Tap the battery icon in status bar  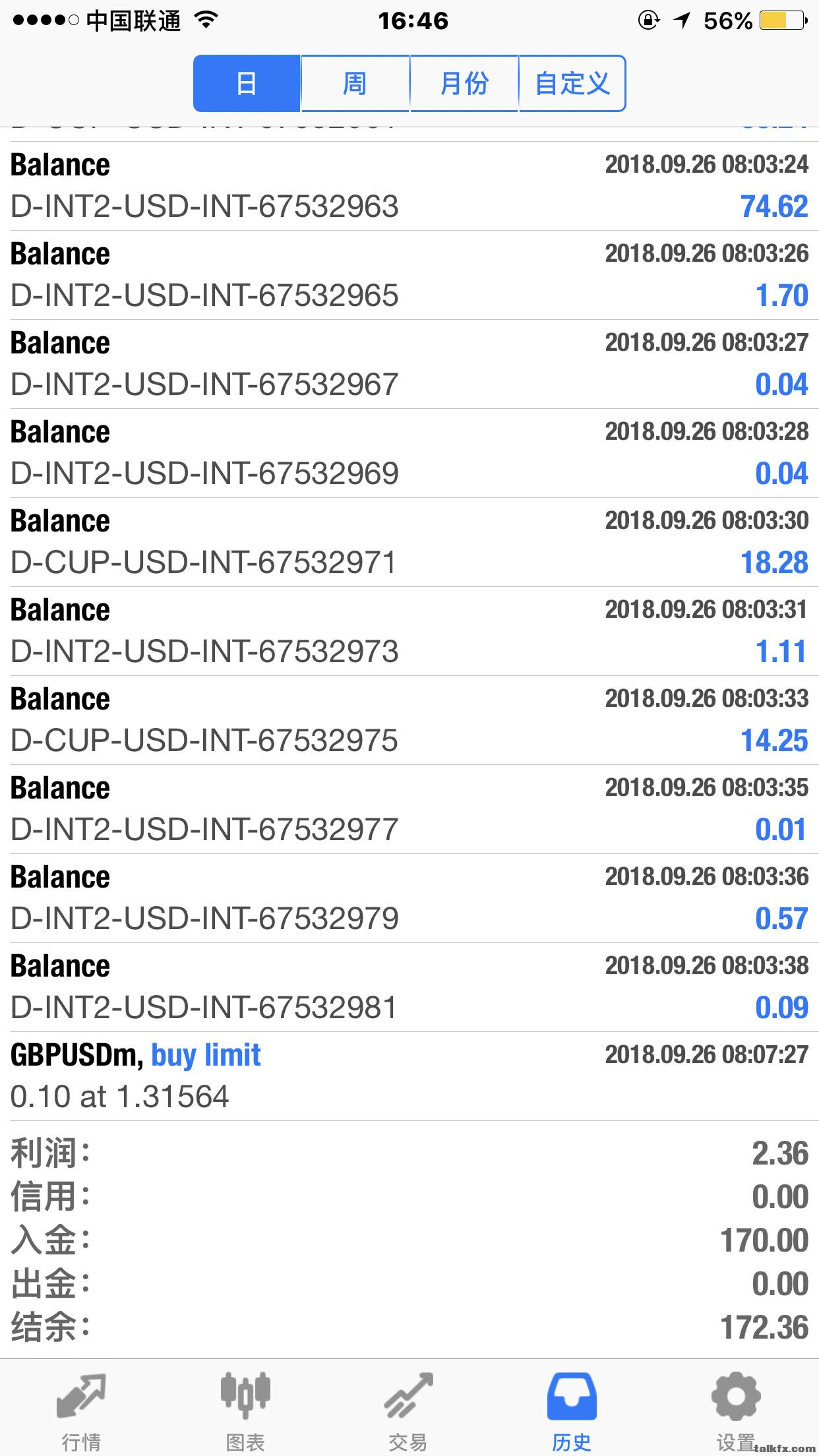click(783, 20)
